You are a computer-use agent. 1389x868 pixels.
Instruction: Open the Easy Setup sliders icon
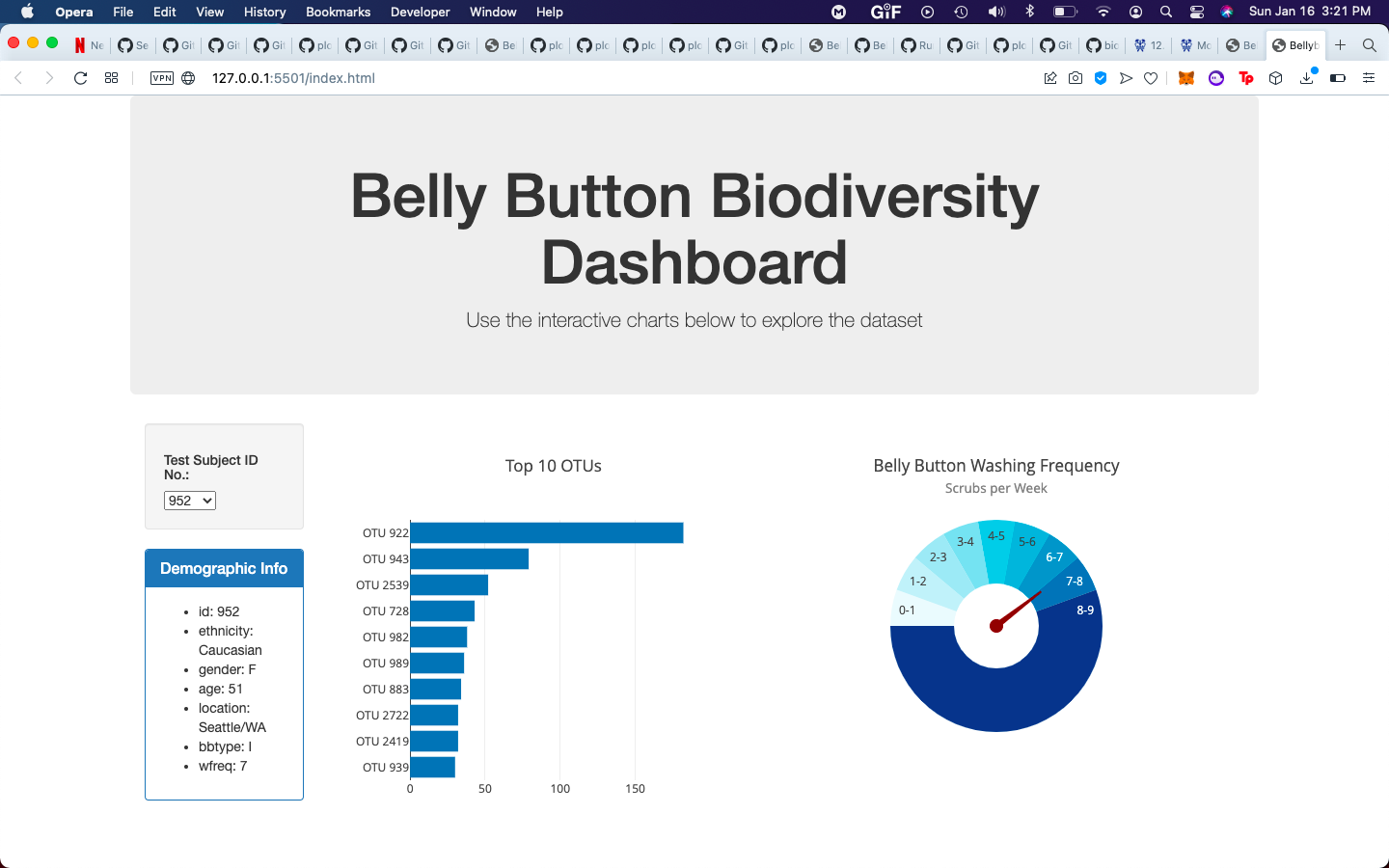[x=1369, y=78]
